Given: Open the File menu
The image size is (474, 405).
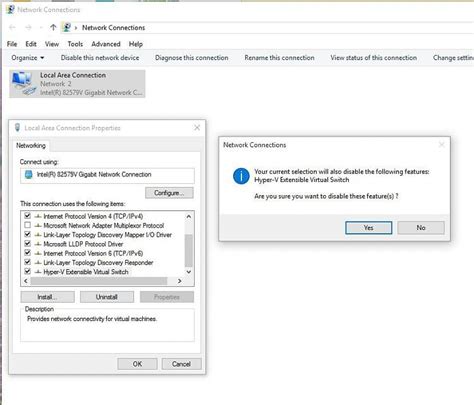Looking at the screenshot, I should 12,44.
